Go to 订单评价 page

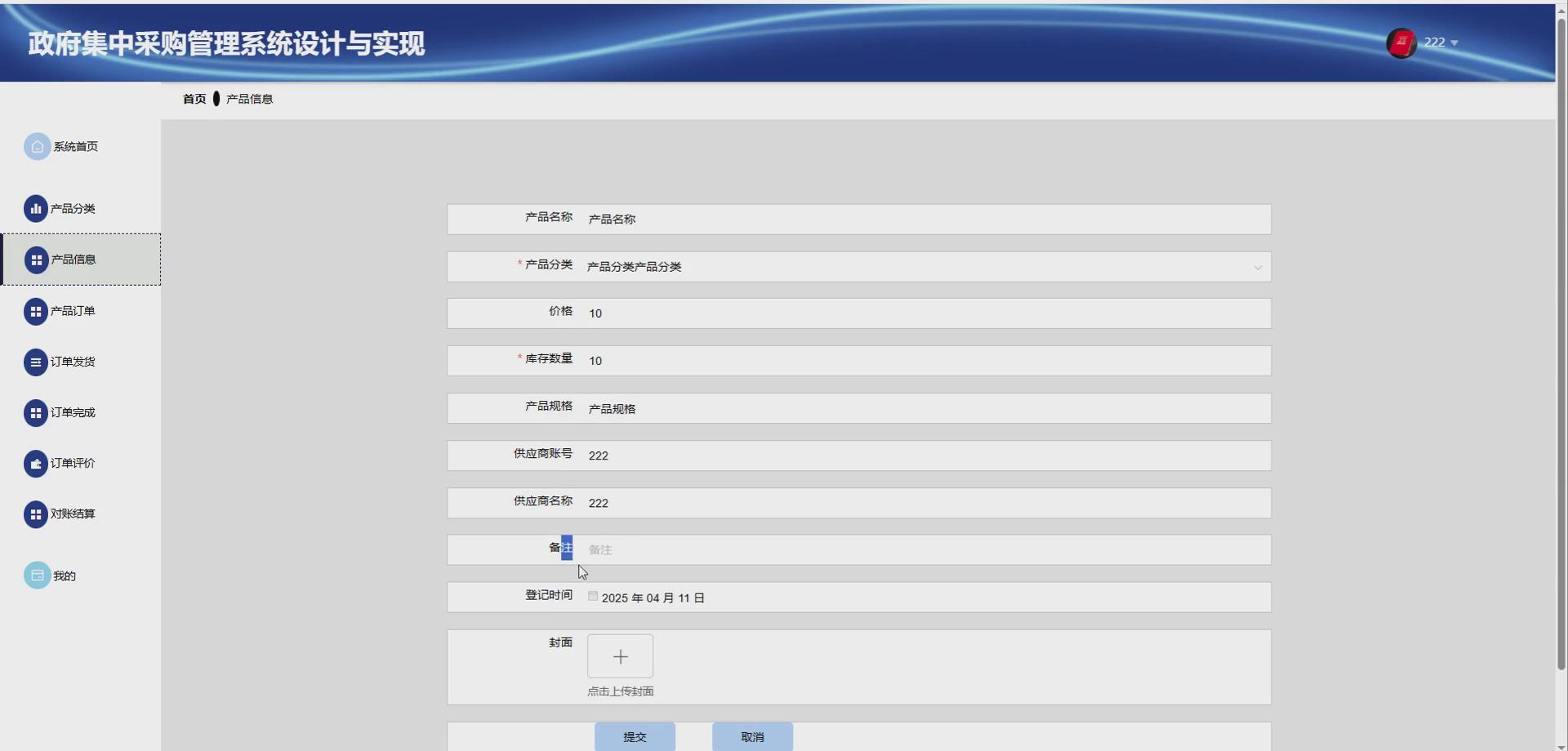tap(80, 464)
